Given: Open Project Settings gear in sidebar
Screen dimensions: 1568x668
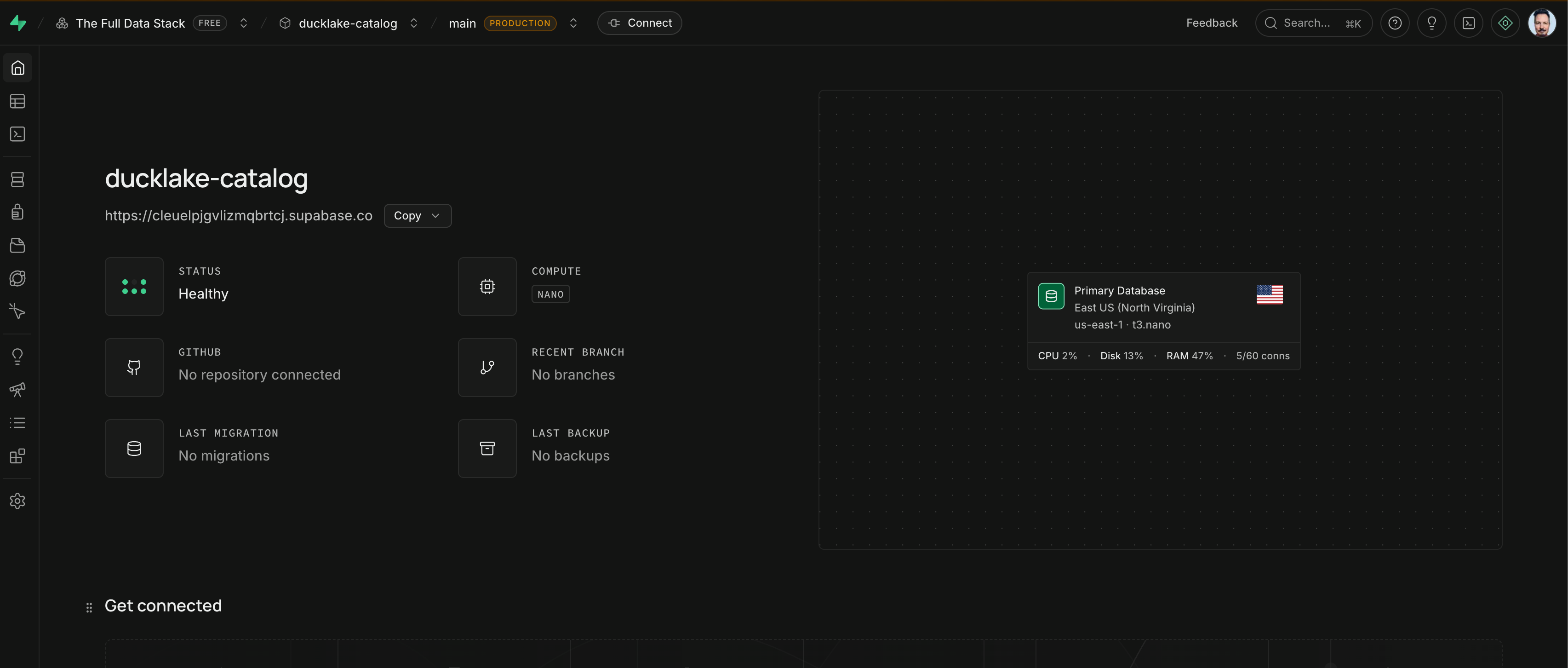Looking at the screenshot, I should [x=17, y=501].
